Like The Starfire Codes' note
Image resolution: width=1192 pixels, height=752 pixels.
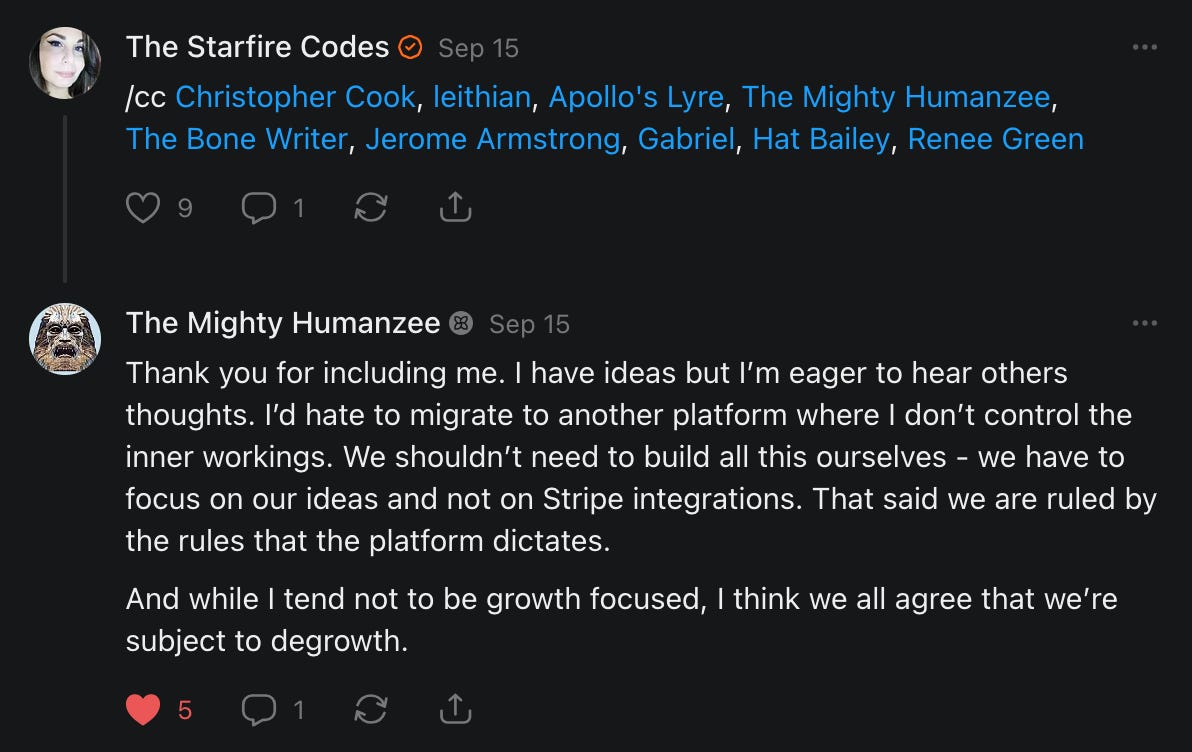(x=144, y=207)
